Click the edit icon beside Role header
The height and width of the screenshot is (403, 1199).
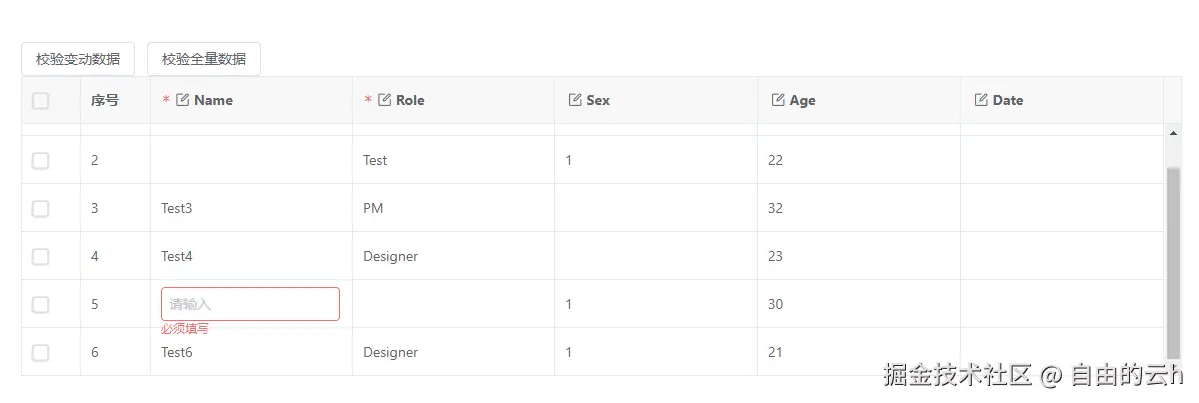point(384,100)
